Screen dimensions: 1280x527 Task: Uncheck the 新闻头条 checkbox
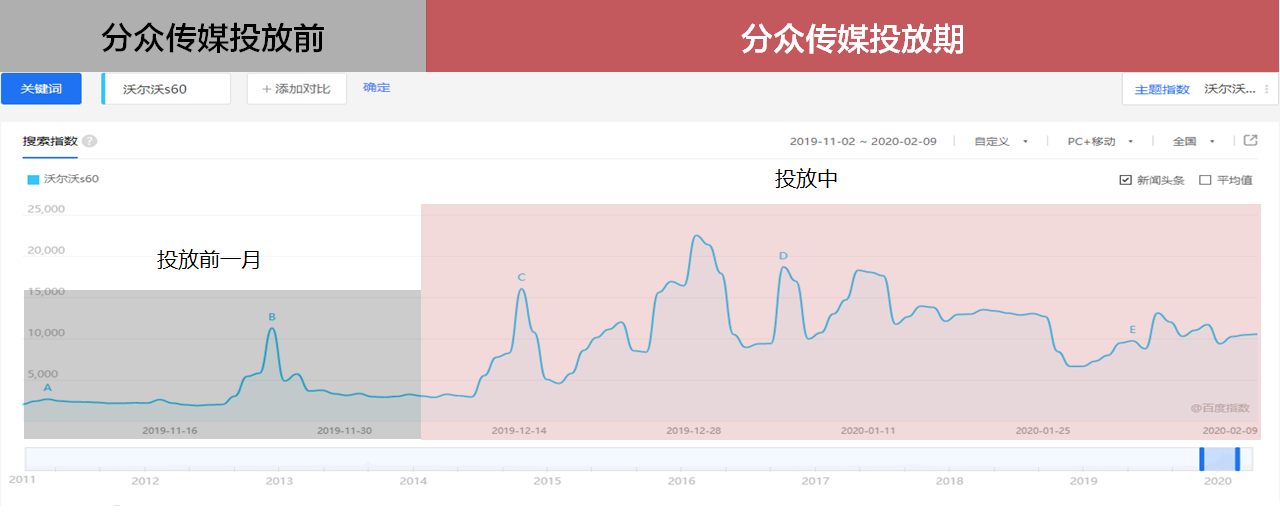(1126, 180)
